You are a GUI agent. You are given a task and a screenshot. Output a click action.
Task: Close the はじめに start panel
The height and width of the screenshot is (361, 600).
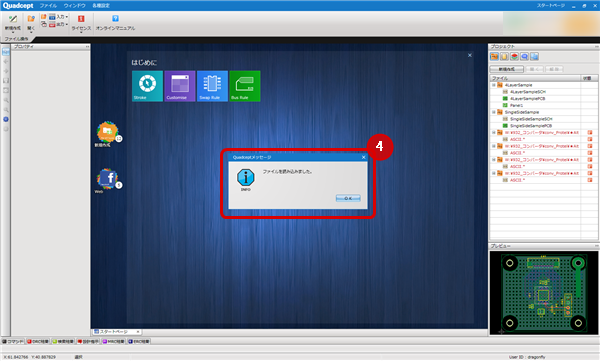pos(470,56)
